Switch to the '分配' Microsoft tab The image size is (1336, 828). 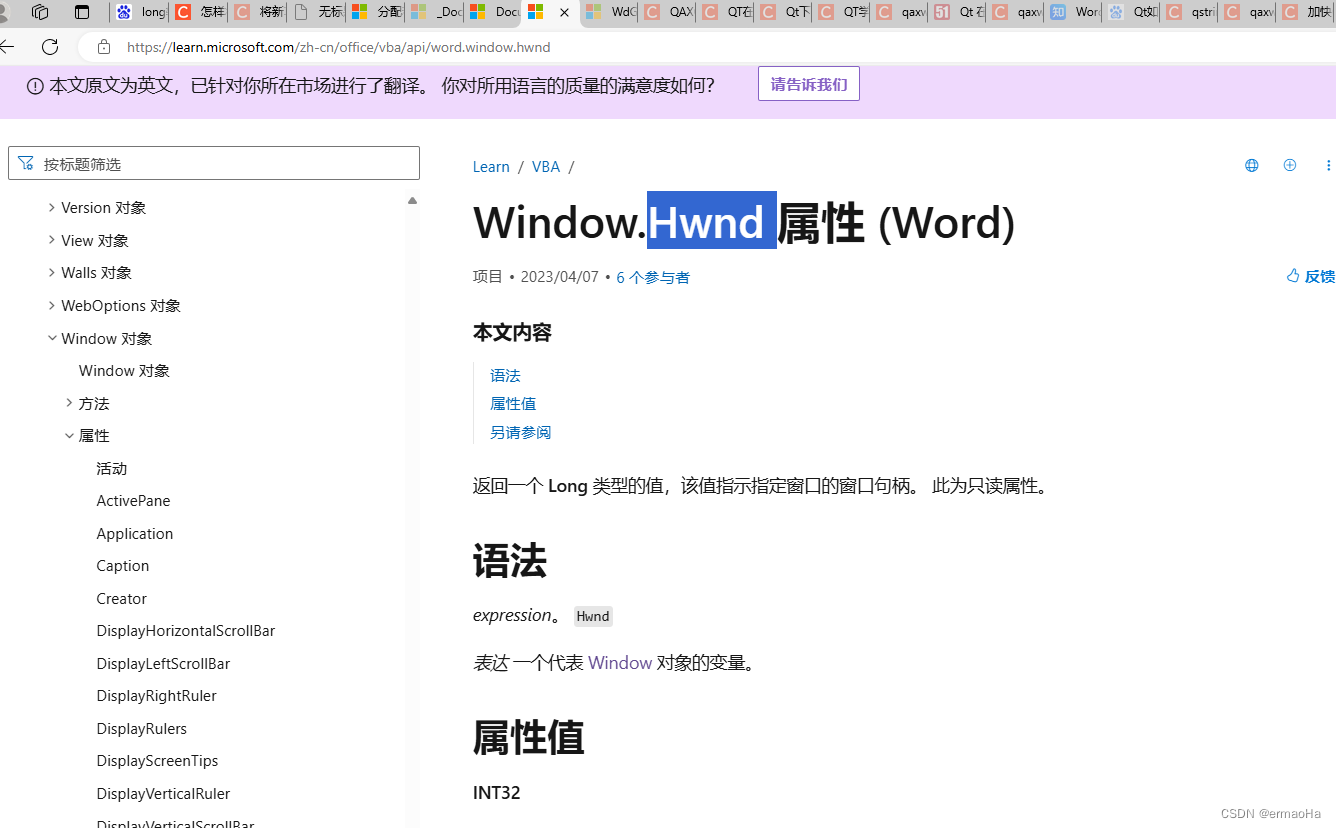coord(376,12)
